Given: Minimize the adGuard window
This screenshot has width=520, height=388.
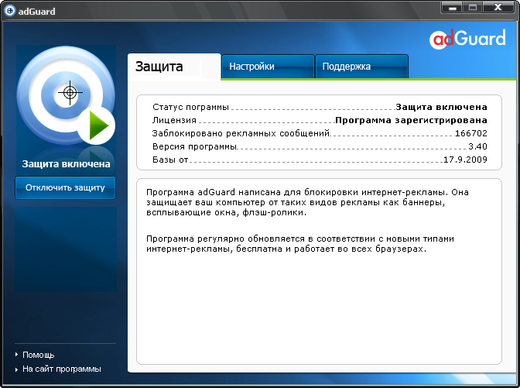Looking at the screenshot, I should tap(452, 8).
